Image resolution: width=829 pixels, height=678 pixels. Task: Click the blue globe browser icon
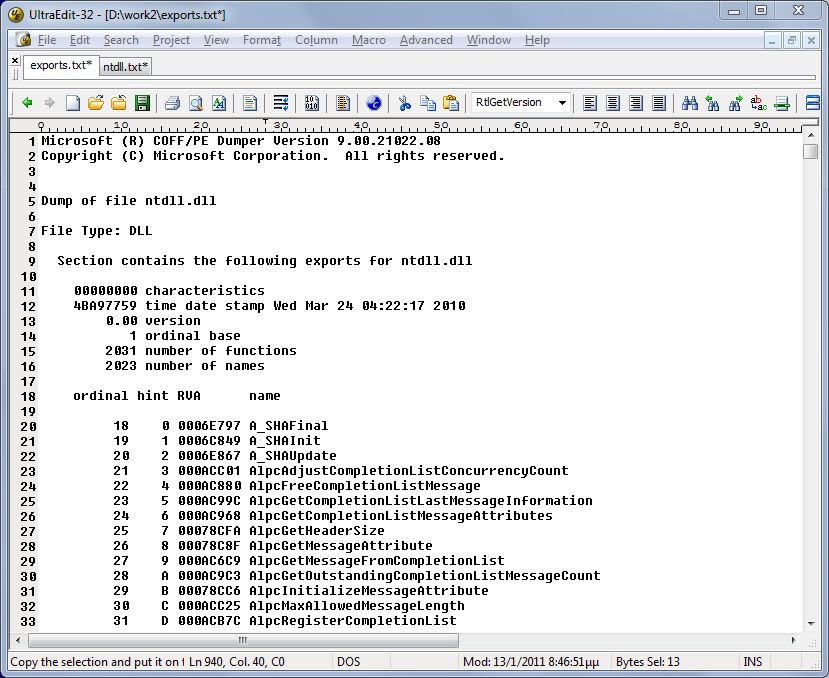373,103
